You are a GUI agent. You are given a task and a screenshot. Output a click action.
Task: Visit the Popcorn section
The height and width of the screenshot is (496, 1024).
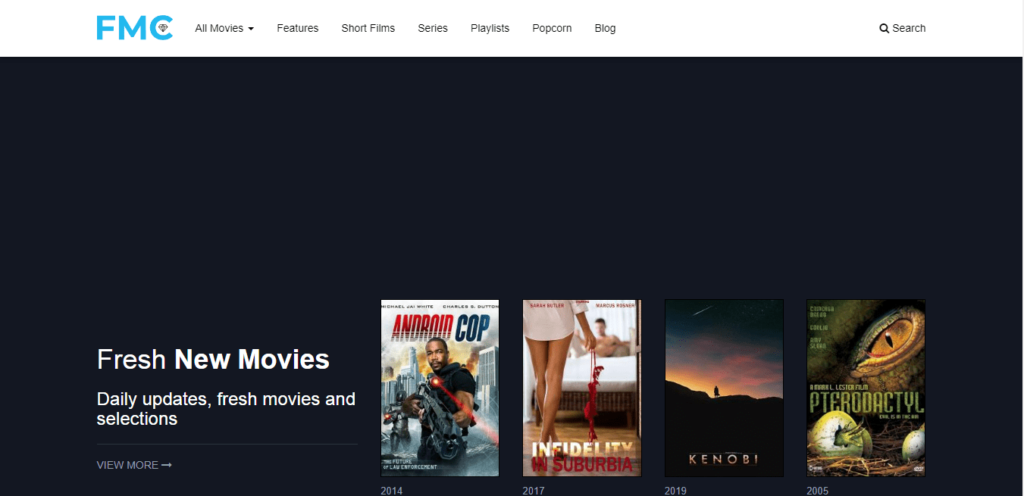pyautogui.click(x=552, y=28)
